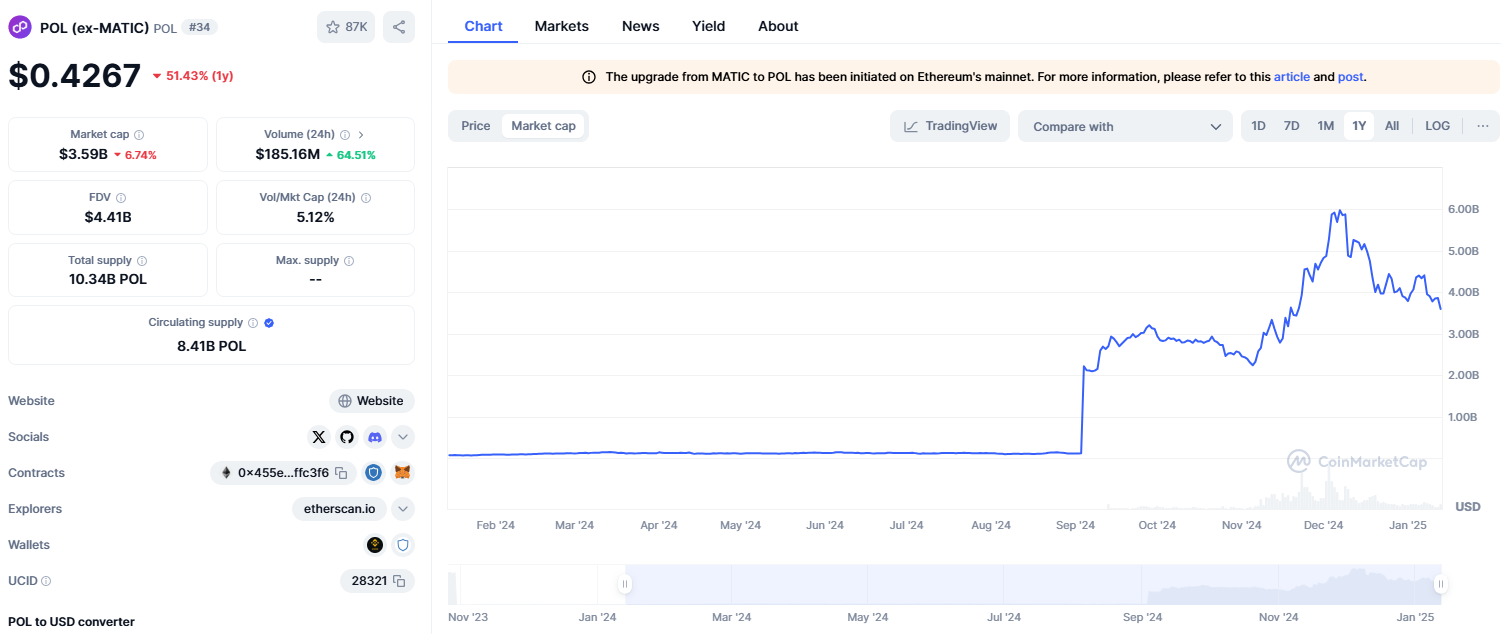Open the Markets tab
The image size is (1501, 634).
[562, 26]
